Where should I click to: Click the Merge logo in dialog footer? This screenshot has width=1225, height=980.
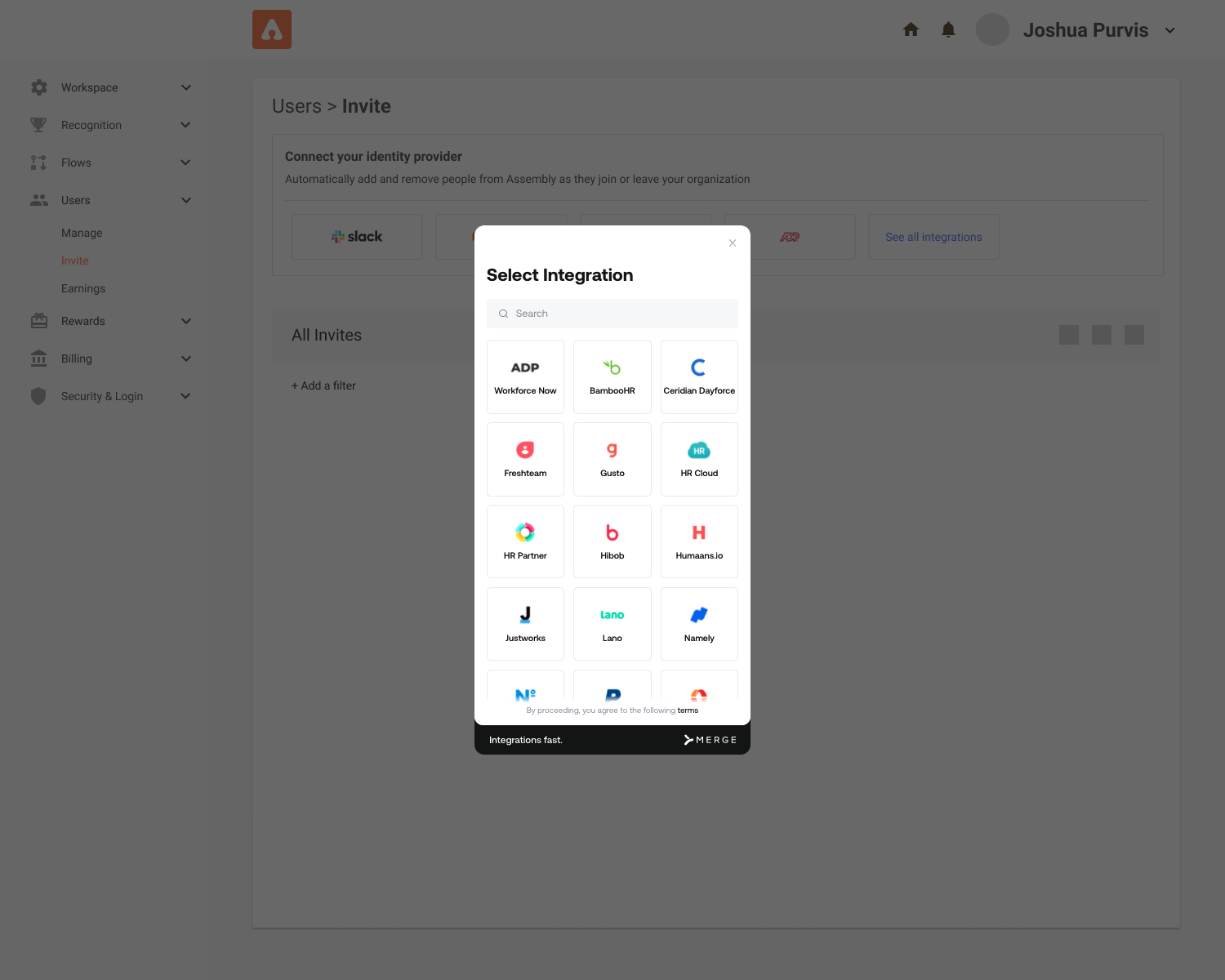(710, 740)
